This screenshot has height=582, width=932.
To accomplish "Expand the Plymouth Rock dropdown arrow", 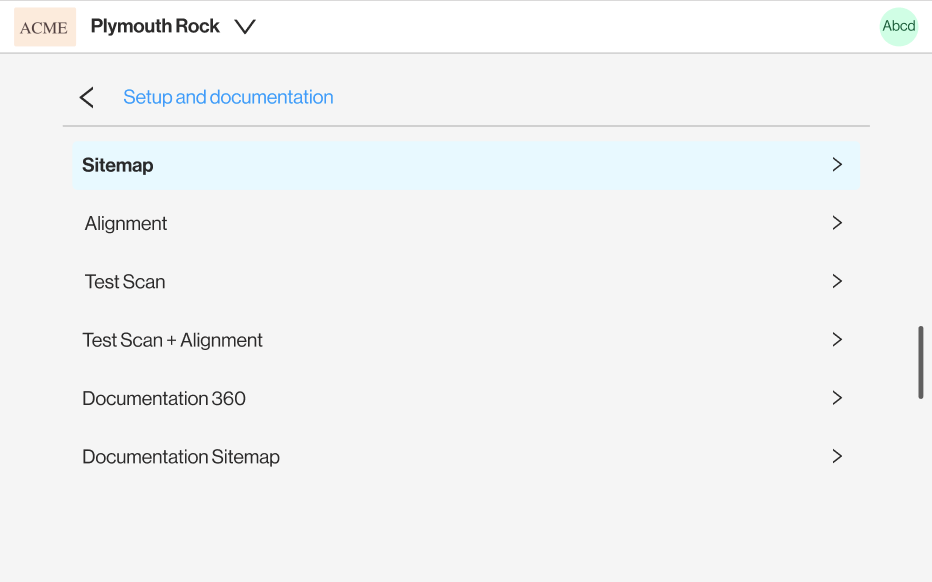I will point(245,27).
